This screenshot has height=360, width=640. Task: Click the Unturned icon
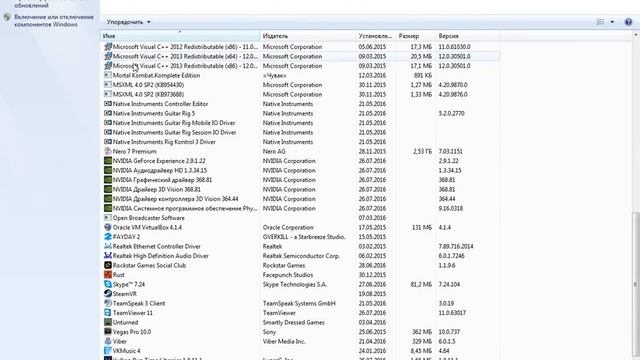coord(108,322)
